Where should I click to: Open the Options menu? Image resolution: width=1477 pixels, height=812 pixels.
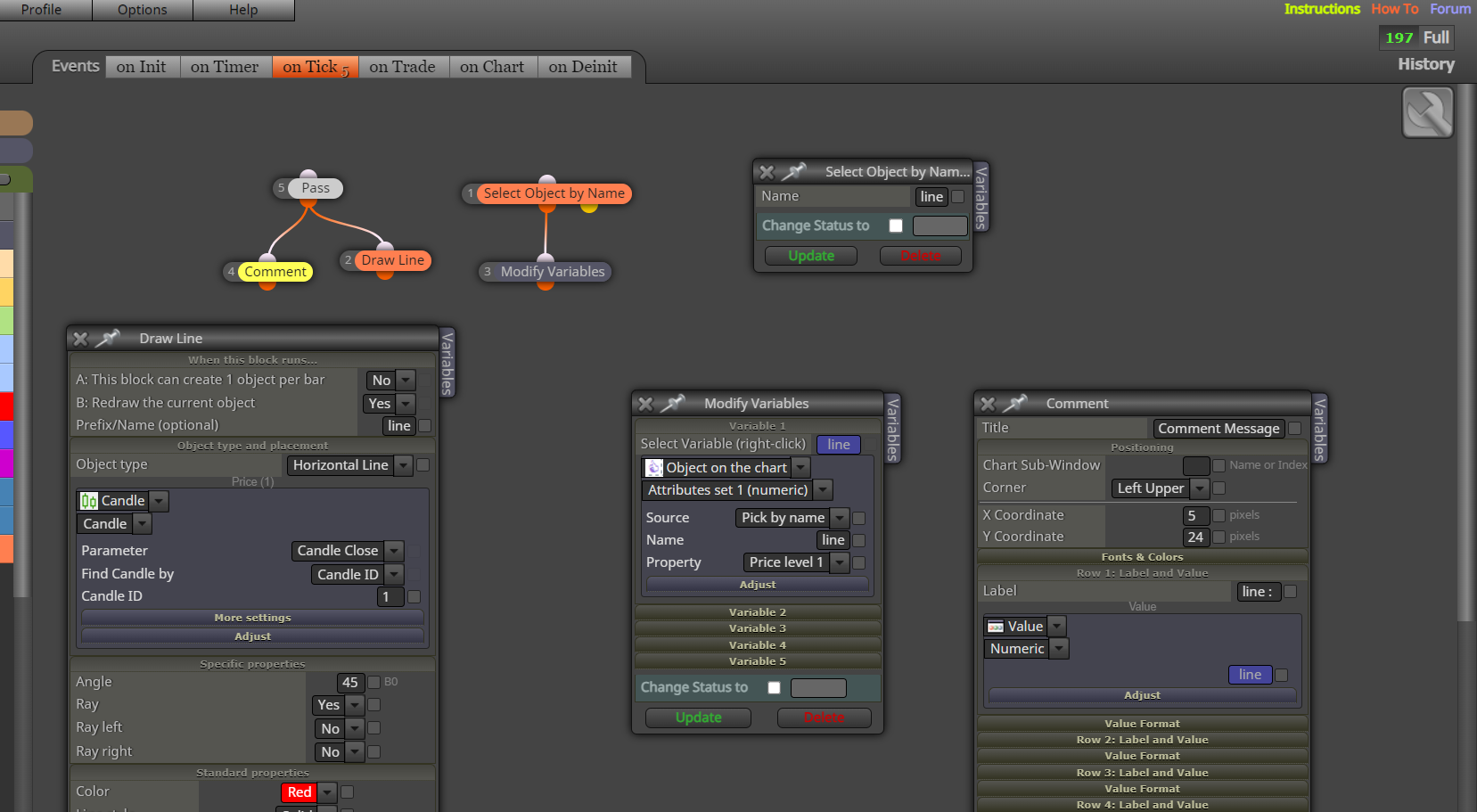tap(143, 10)
